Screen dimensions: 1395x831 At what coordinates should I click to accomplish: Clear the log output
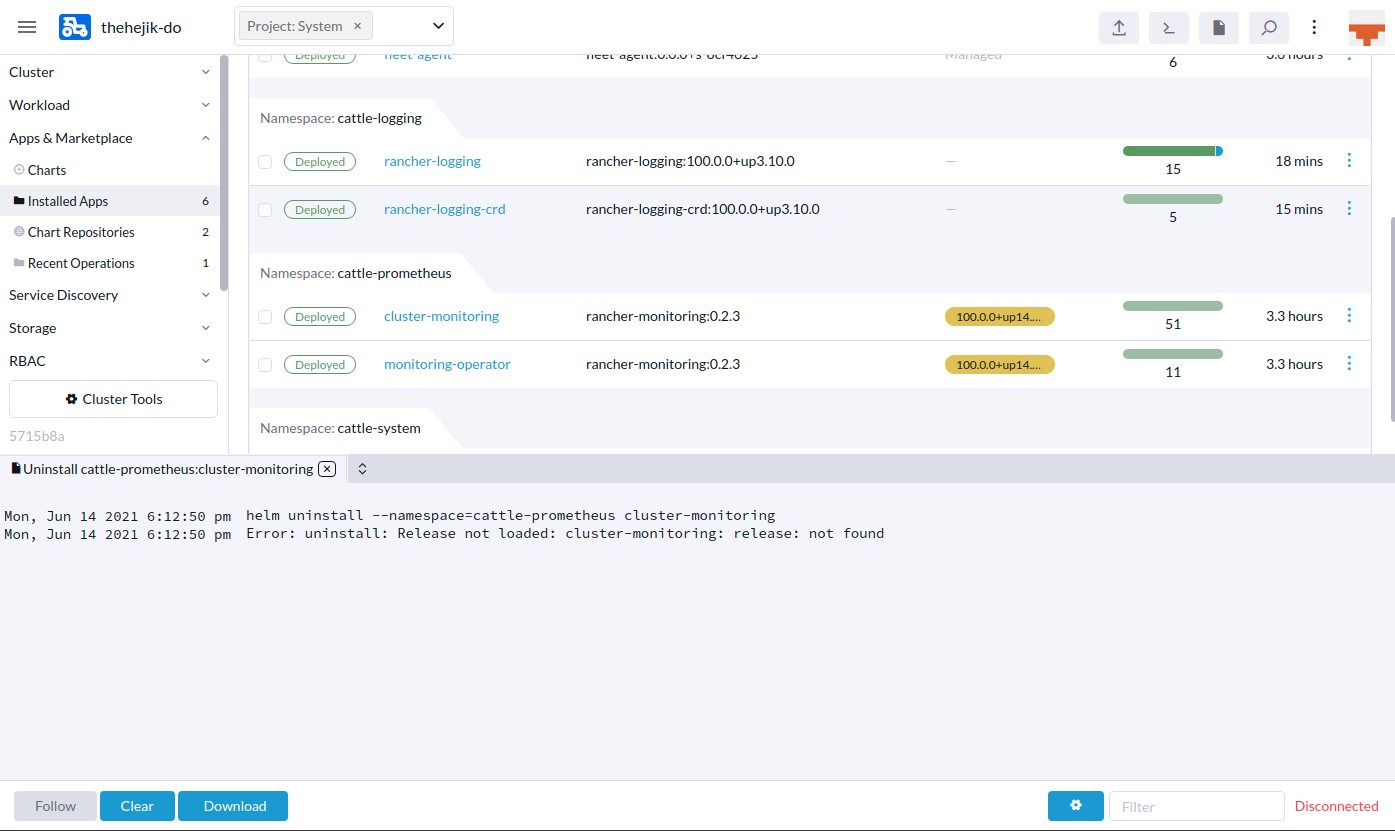point(137,806)
